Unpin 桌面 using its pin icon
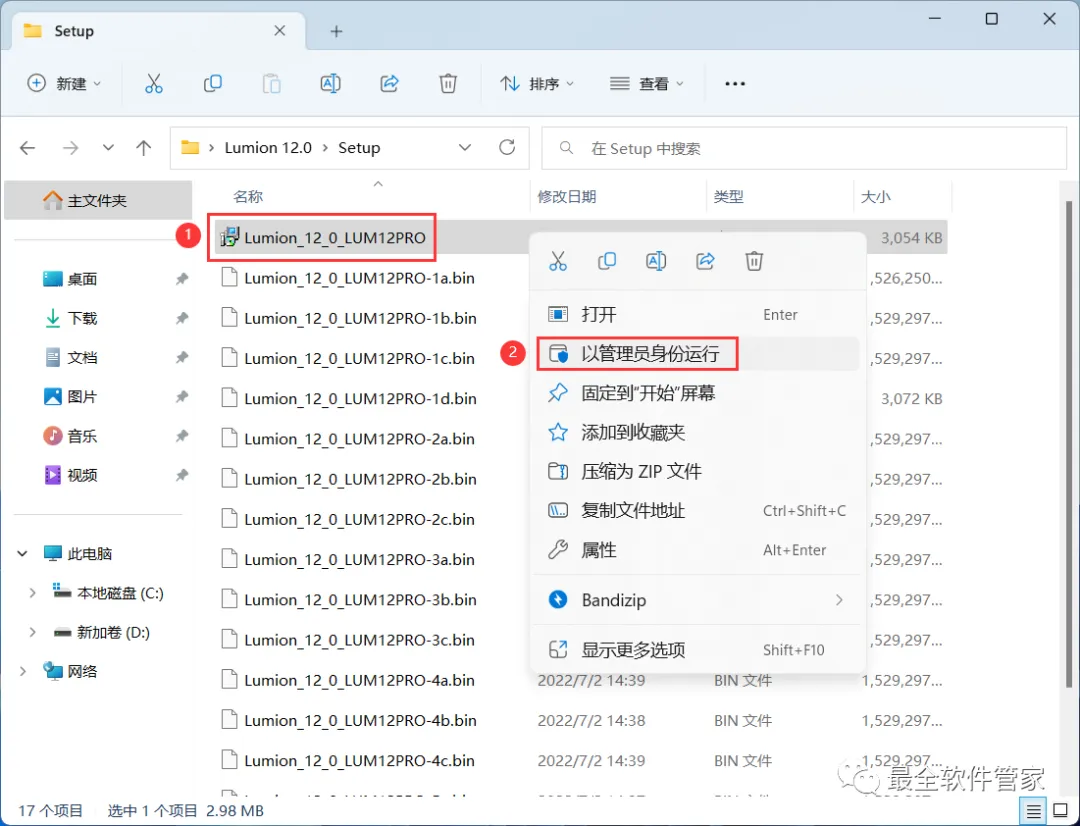Image resolution: width=1080 pixels, height=826 pixels. tap(182, 279)
